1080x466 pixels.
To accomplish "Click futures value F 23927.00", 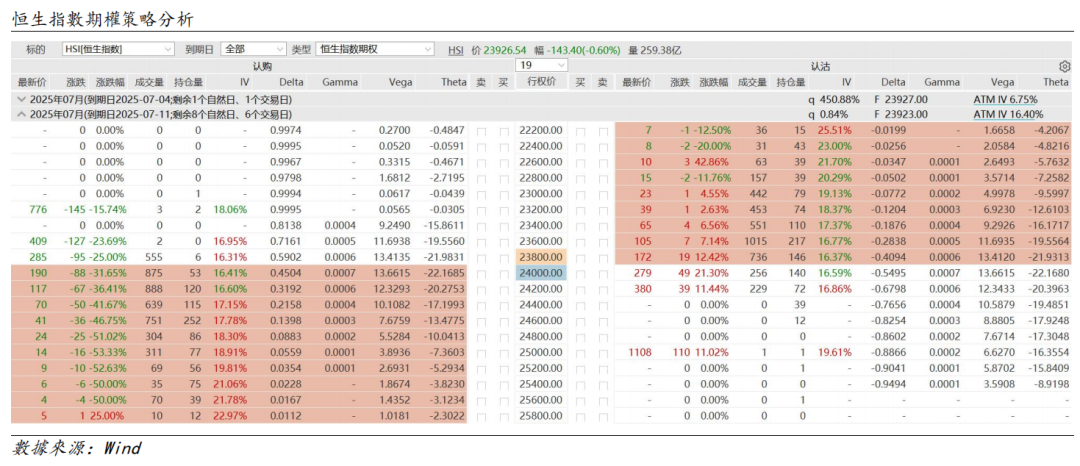I will pyautogui.click(x=900, y=99).
